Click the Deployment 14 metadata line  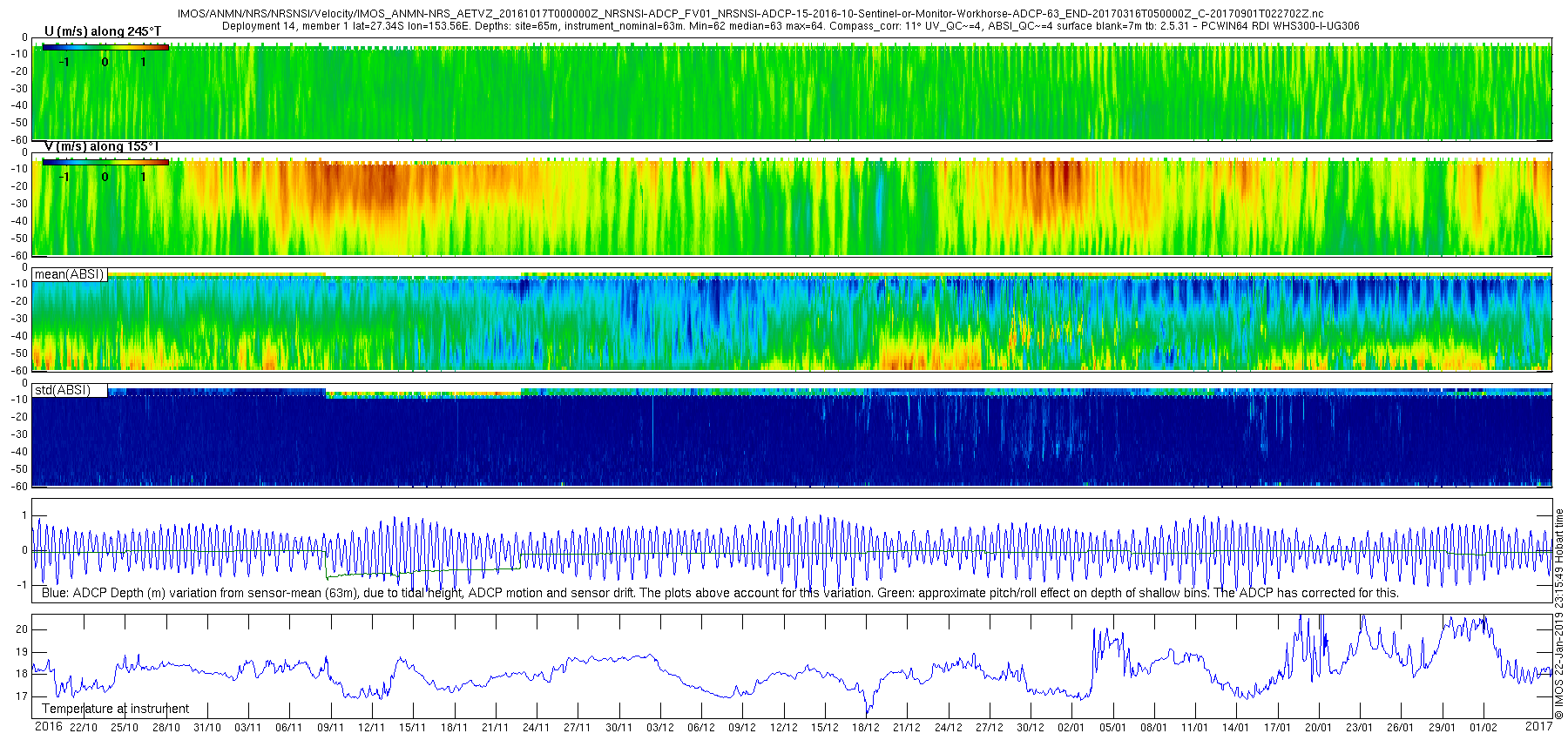point(791,26)
